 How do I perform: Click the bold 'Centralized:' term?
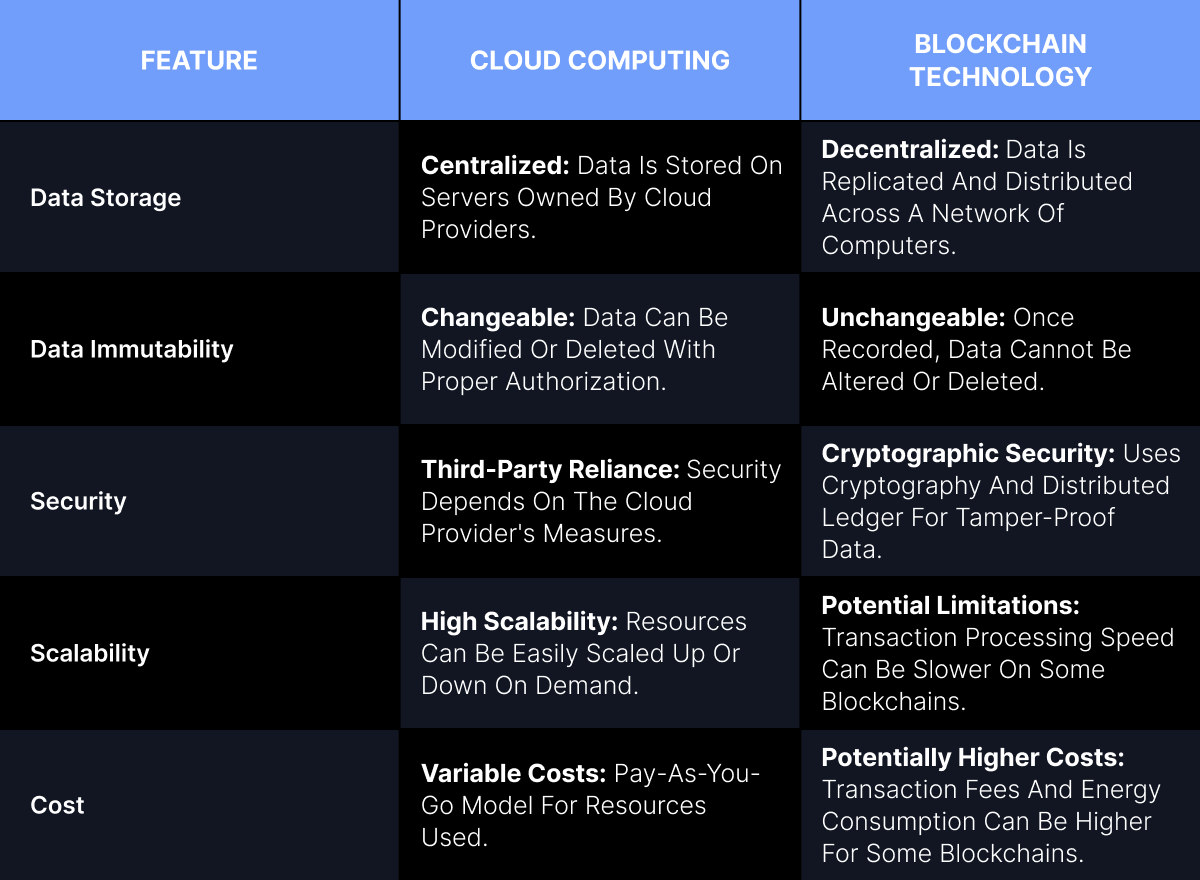[495, 166]
